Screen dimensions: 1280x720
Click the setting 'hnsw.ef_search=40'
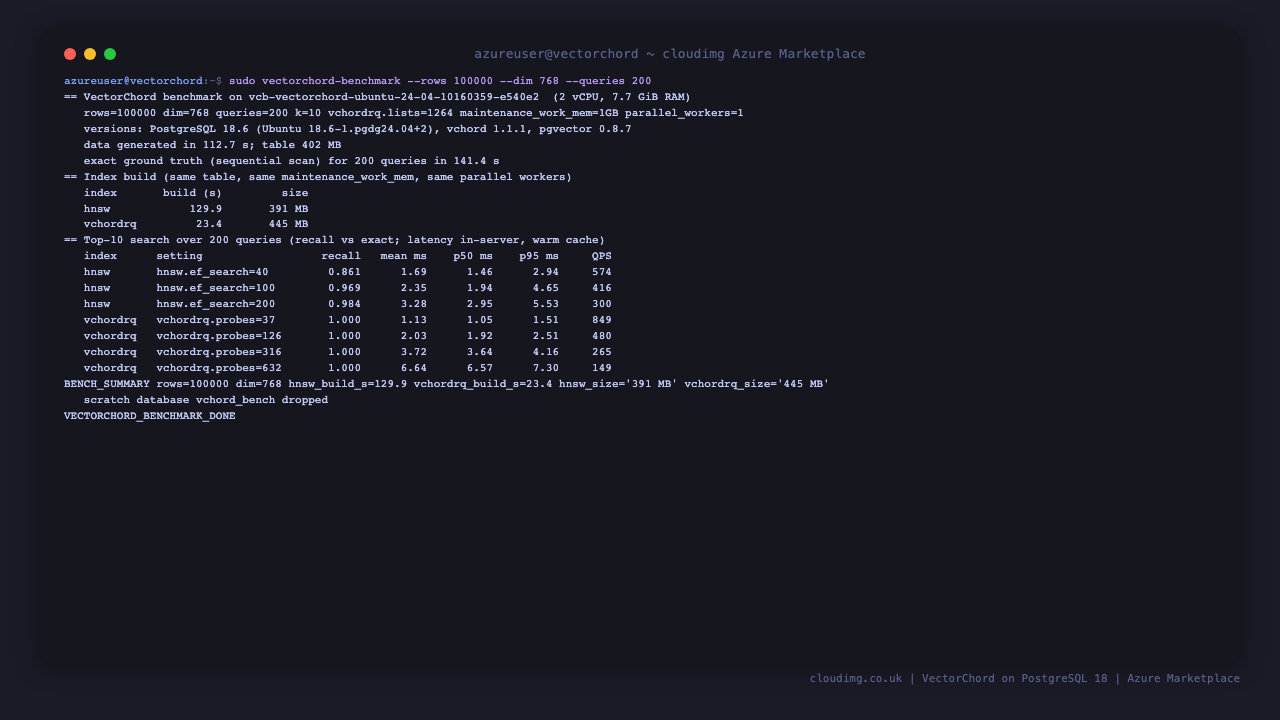(212, 272)
